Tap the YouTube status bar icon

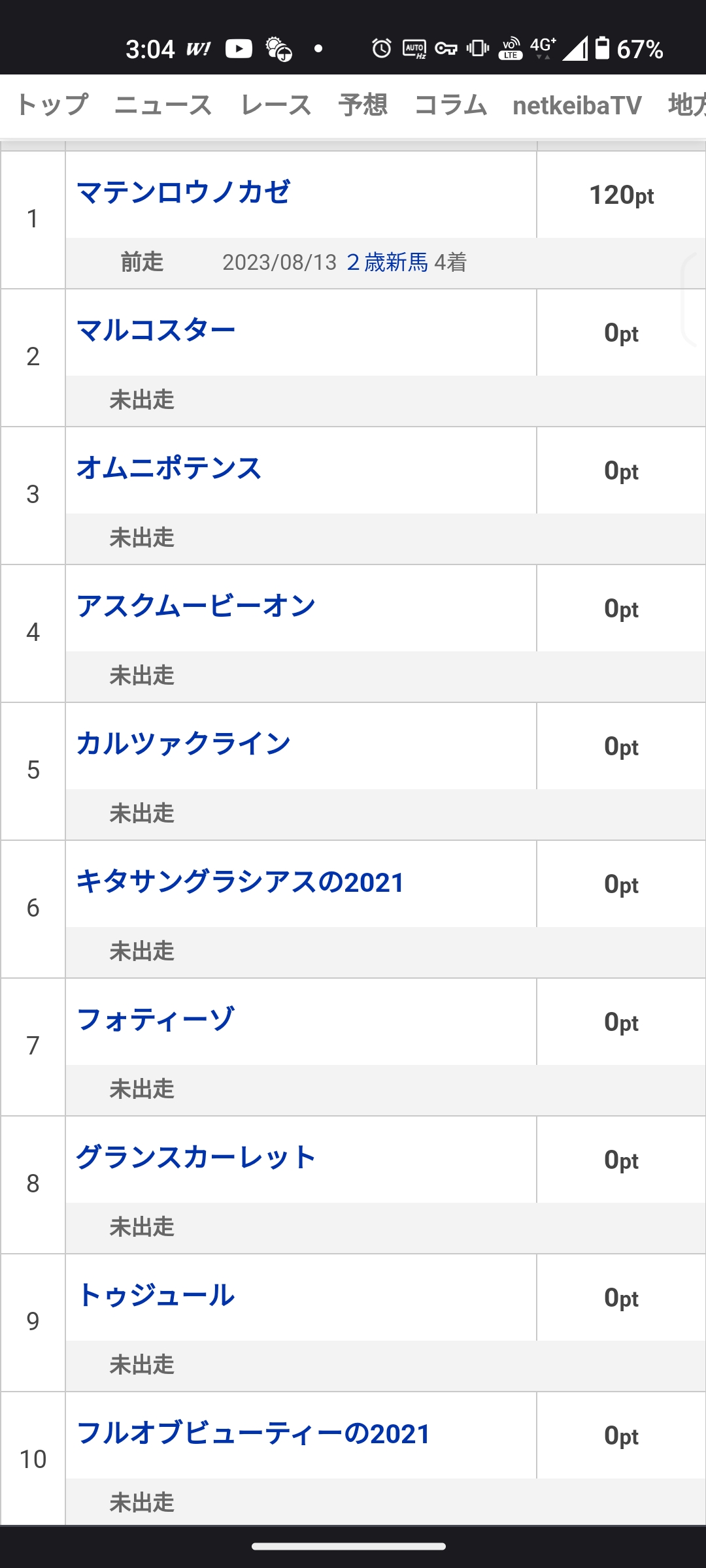click(x=239, y=49)
